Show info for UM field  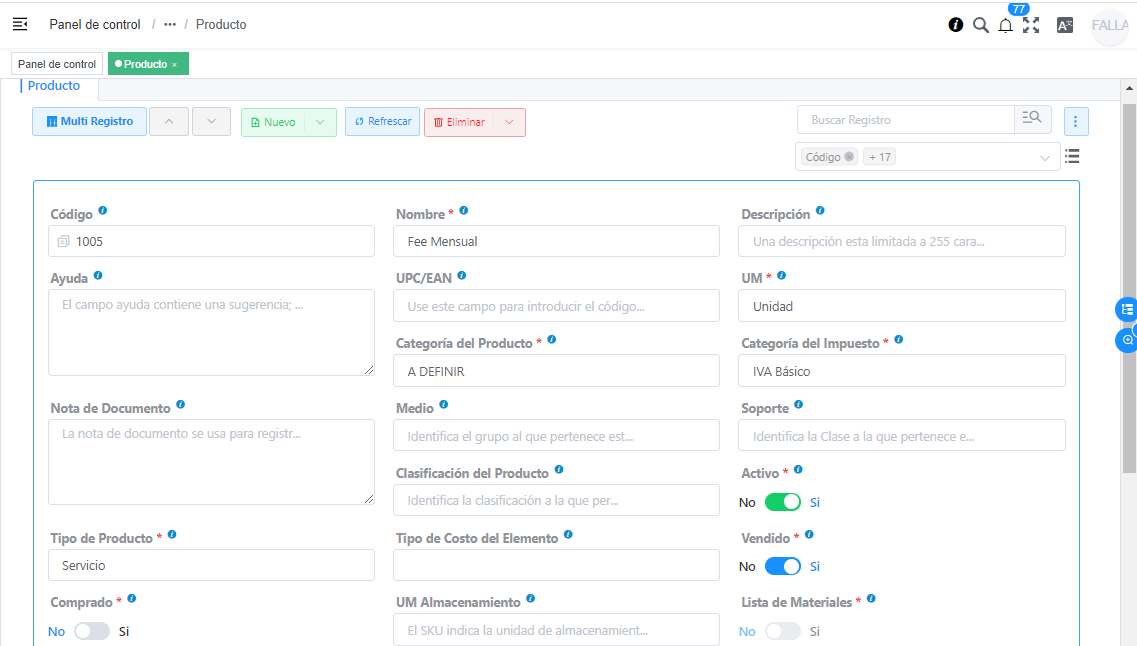coord(782,276)
